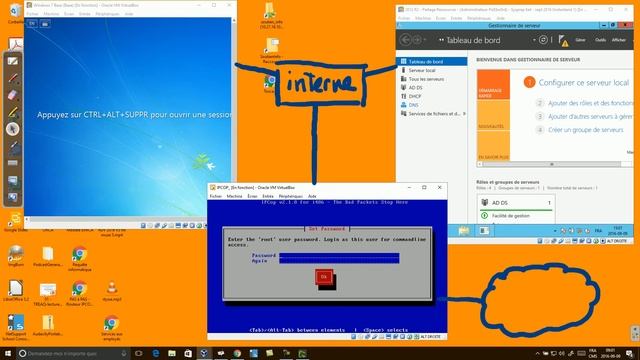Activate the mouse pointer tool in annotation toolbar

(13, 129)
